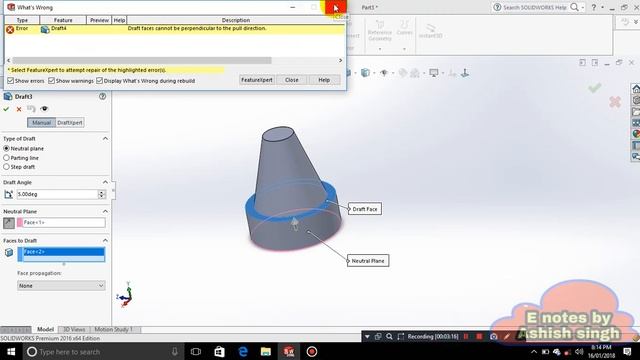This screenshot has width=640, height=360.
Task: Click the Draft Angle 5.00deg input field
Action: [57, 194]
